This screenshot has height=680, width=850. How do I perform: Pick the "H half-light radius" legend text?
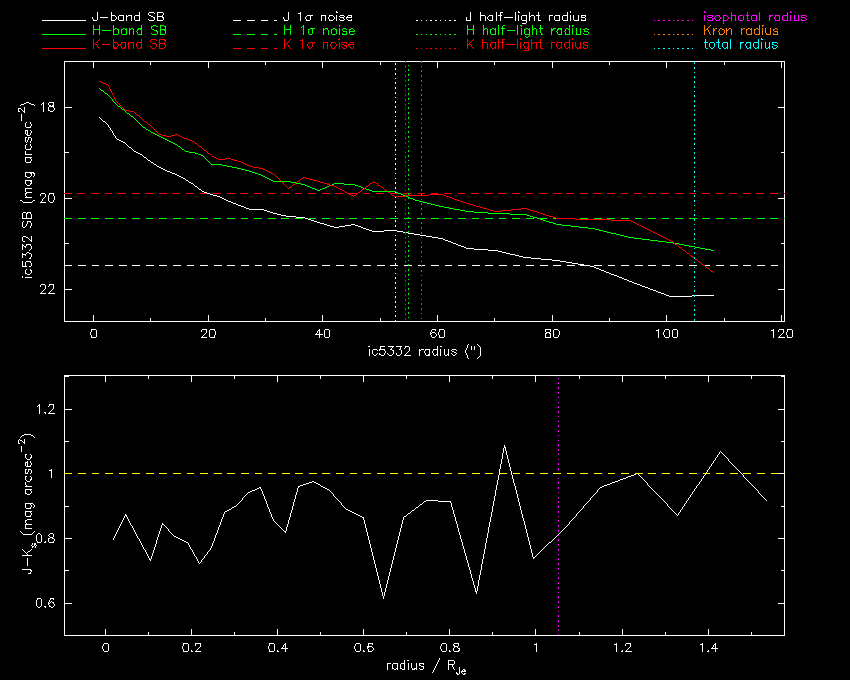point(526,32)
